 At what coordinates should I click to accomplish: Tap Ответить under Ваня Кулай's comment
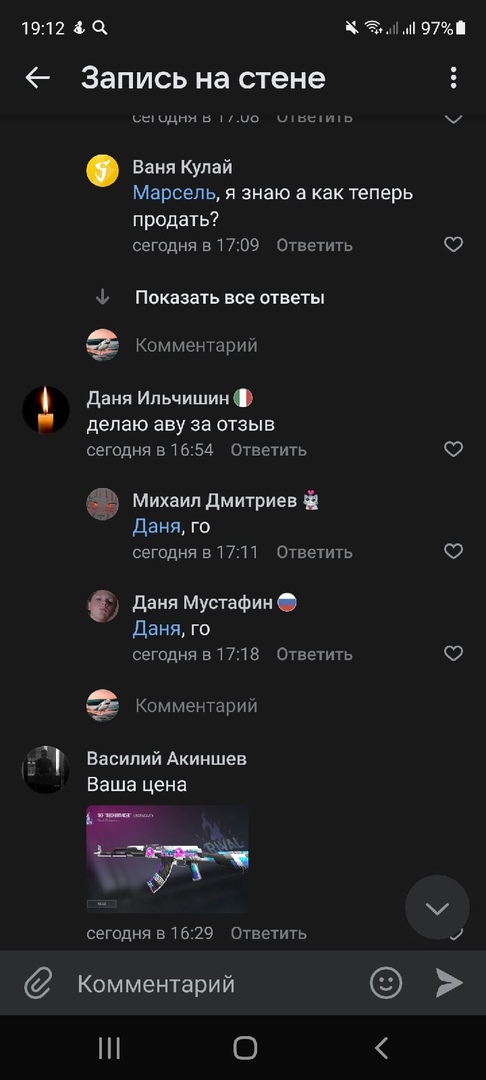(x=315, y=245)
